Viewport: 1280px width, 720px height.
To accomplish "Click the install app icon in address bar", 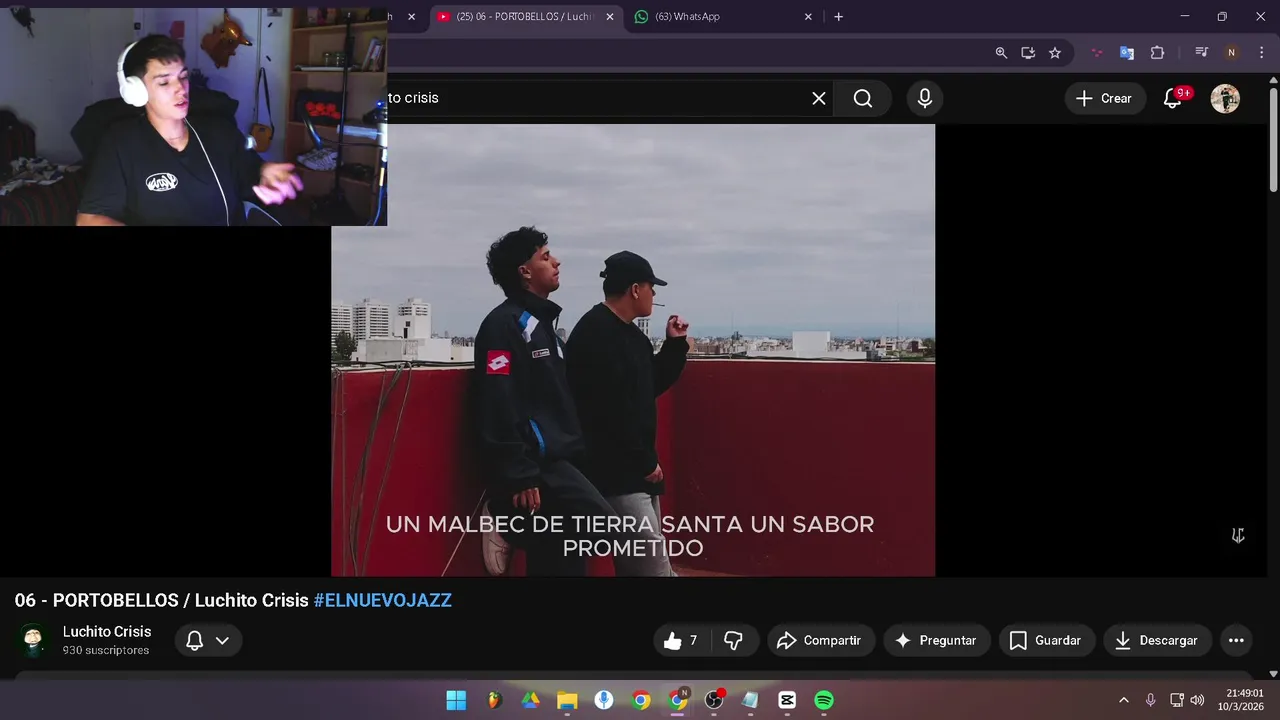I will point(1028,53).
